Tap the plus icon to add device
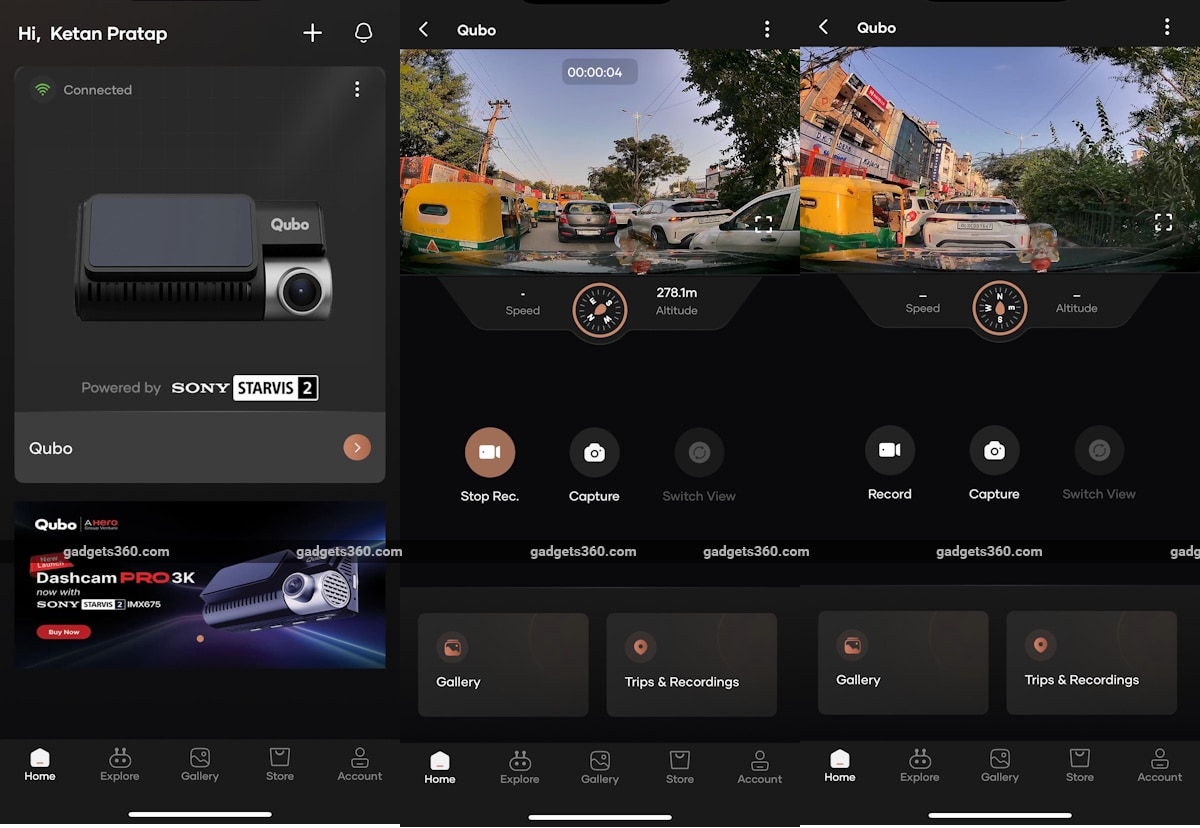This screenshot has width=1200, height=828. 313,33
